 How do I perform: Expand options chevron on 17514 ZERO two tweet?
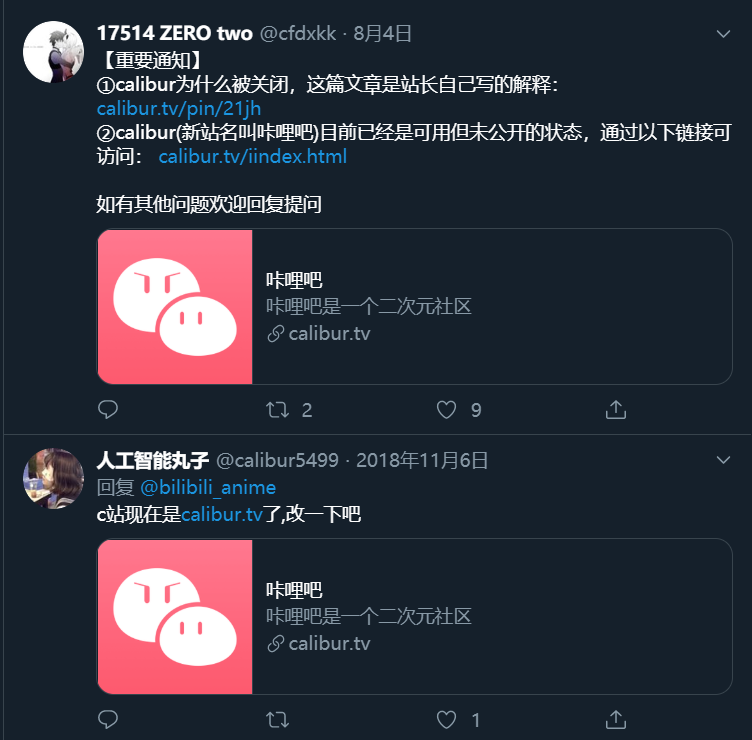click(x=723, y=34)
